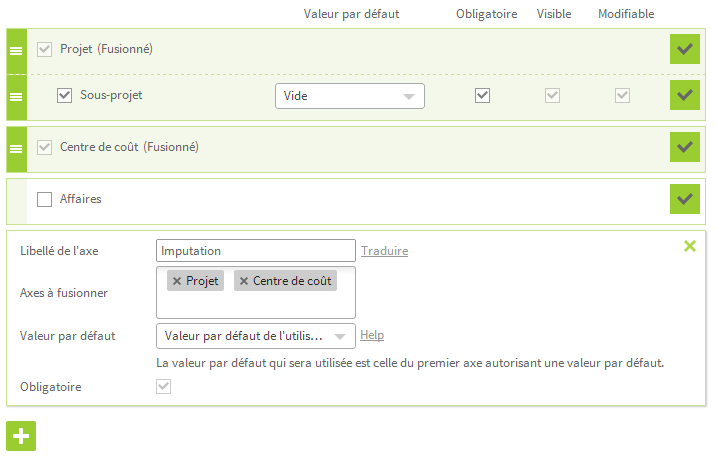This screenshot has height=458, width=716.
Task: Click green checkmark on Centre de coût row
Action: [684, 147]
